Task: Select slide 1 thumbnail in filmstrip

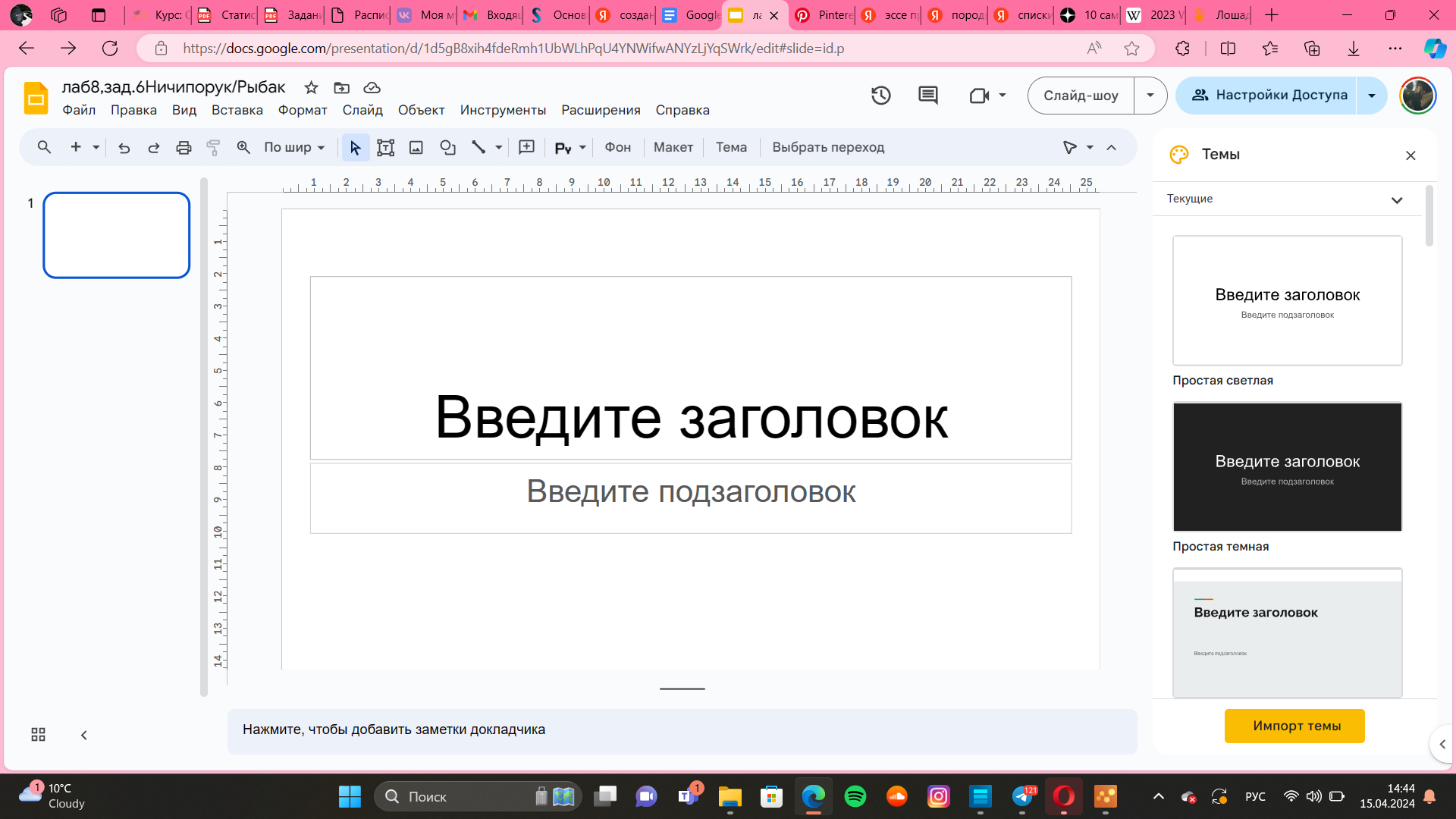Action: point(117,235)
